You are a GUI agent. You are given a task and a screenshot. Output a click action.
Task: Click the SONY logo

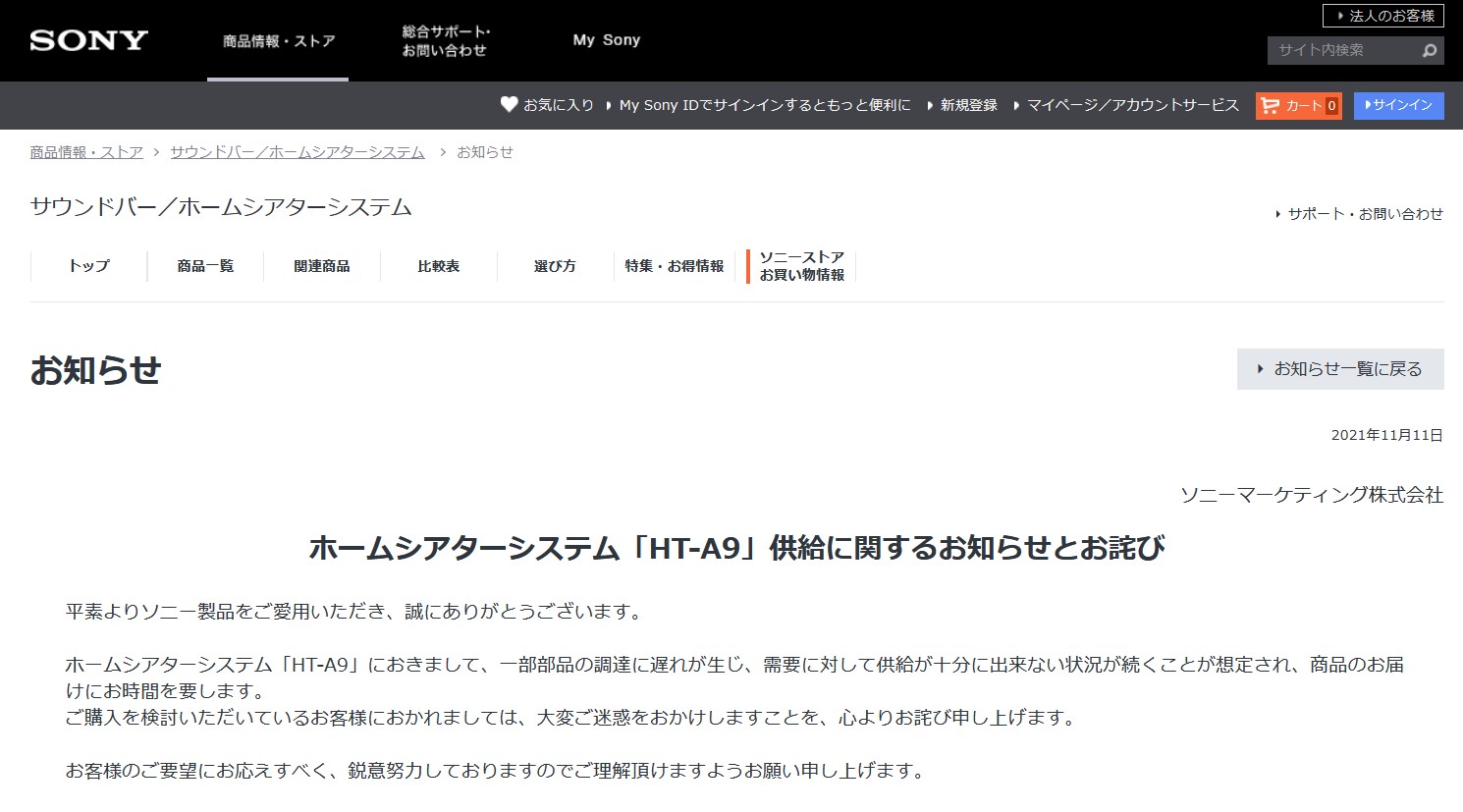[x=89, y=40]
